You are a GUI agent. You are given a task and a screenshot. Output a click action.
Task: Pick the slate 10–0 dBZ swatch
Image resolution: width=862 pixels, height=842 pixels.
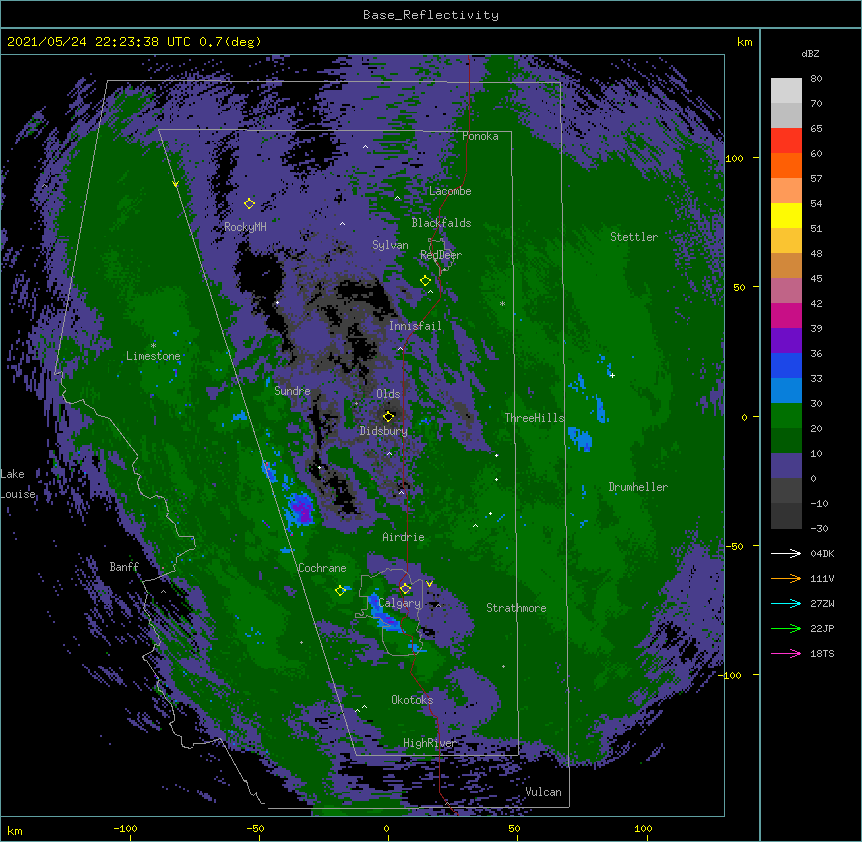point(786,466)
